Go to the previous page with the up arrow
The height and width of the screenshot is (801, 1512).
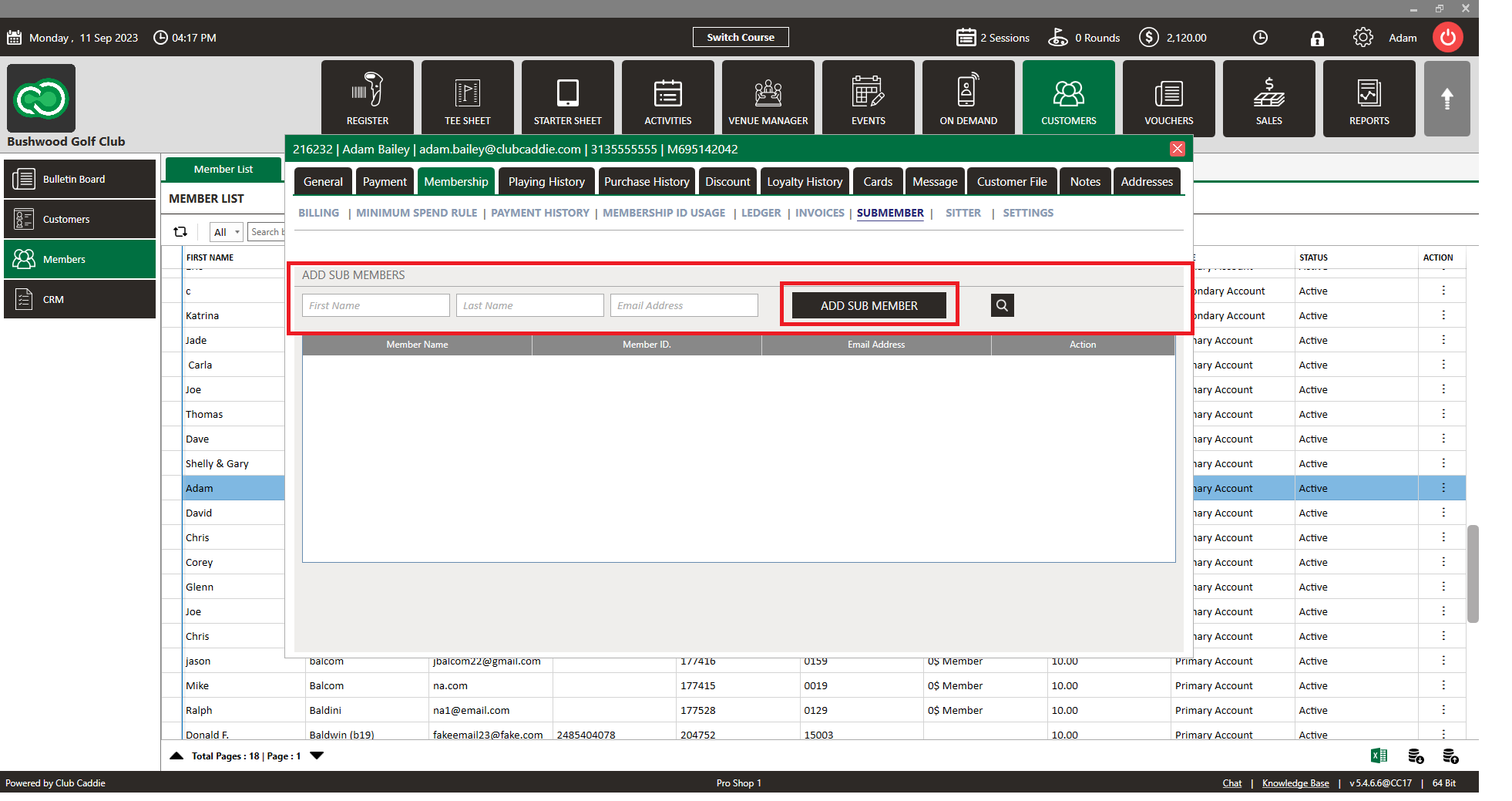click(x=176, y=756)
